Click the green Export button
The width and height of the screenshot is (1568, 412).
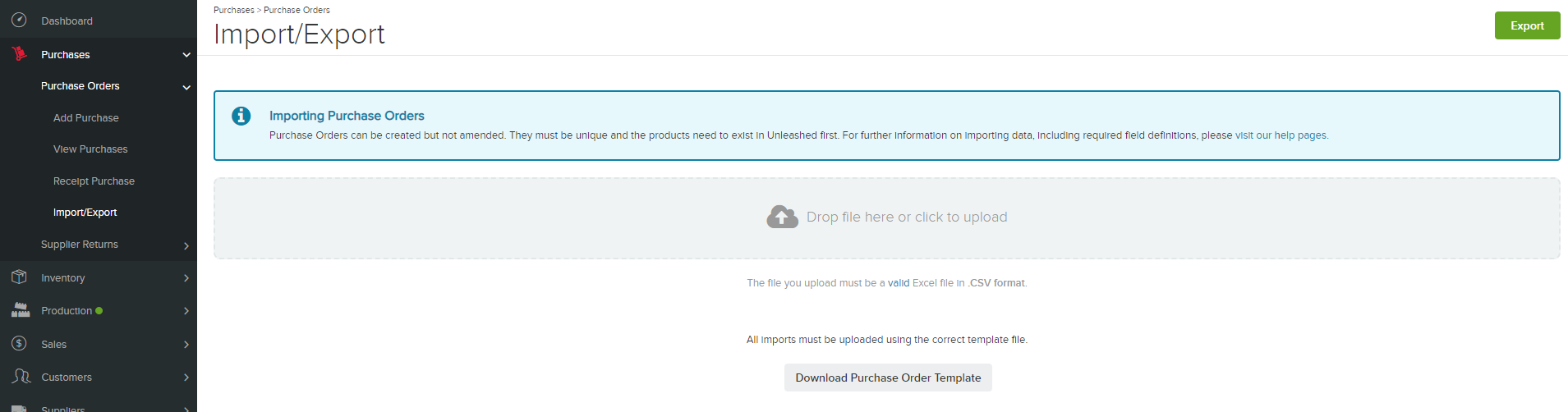1527,25
